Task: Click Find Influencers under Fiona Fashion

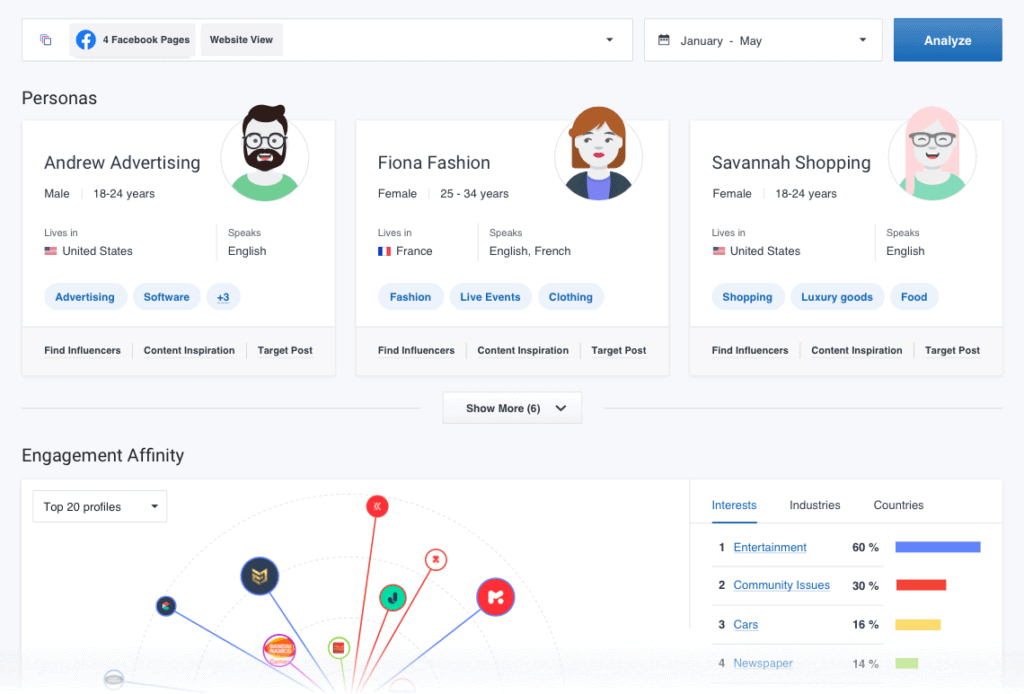Action: (x=416, y=351)
